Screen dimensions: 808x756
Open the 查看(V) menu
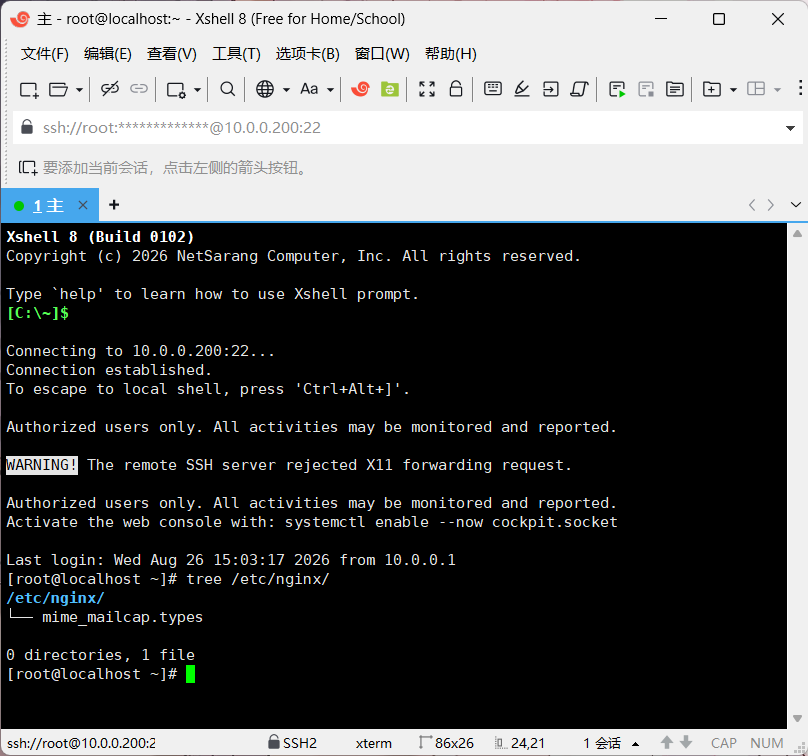(172, 54)
